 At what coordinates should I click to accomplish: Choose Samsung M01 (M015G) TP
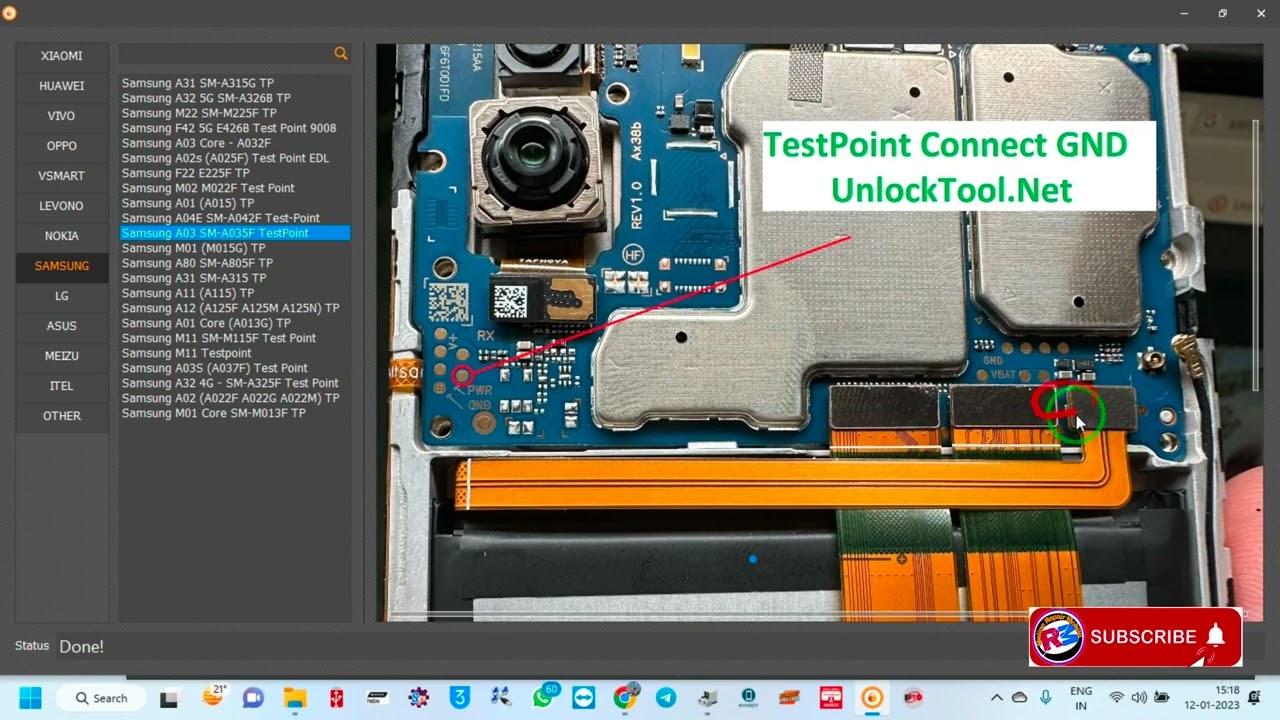[x=194, y=248]
